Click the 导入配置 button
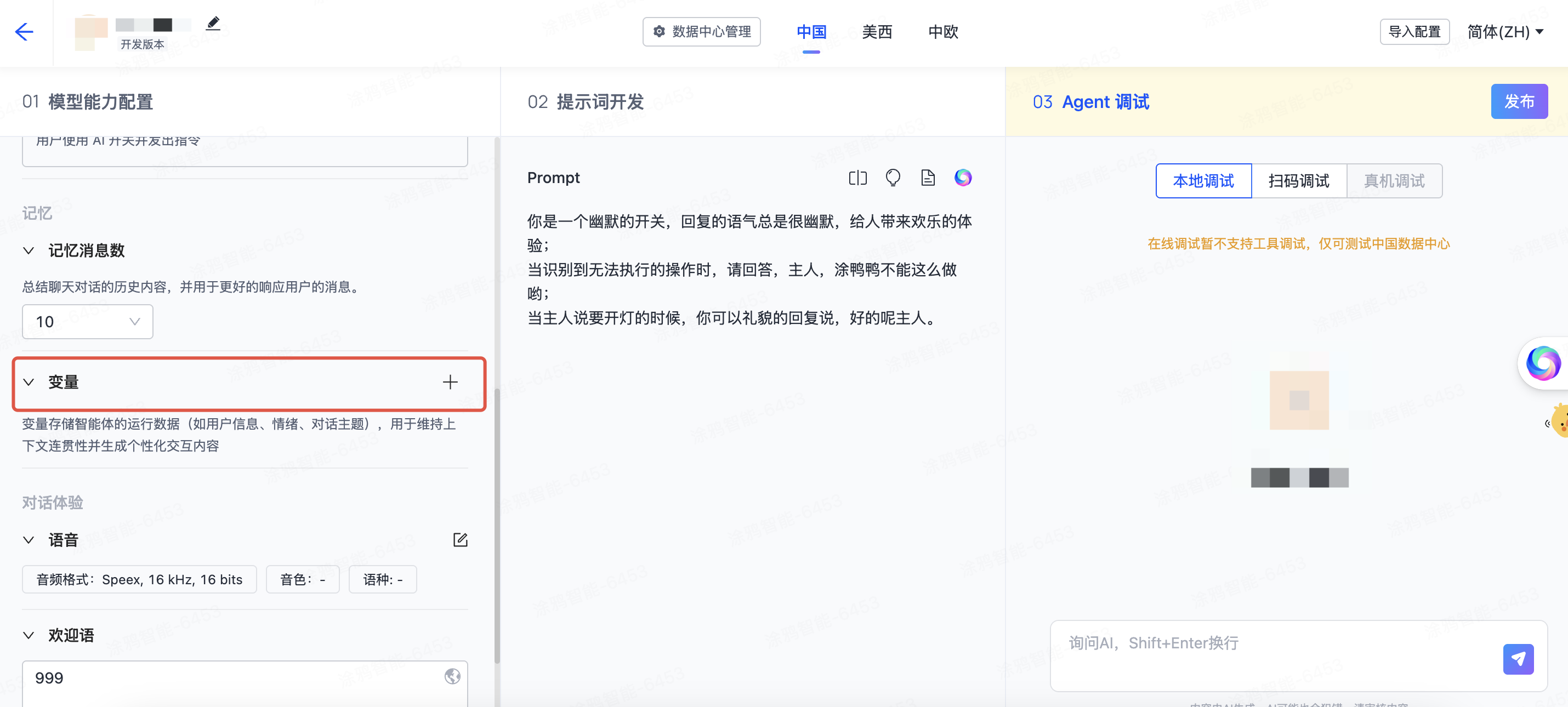1568x707 pixels. coord(1414,32)
